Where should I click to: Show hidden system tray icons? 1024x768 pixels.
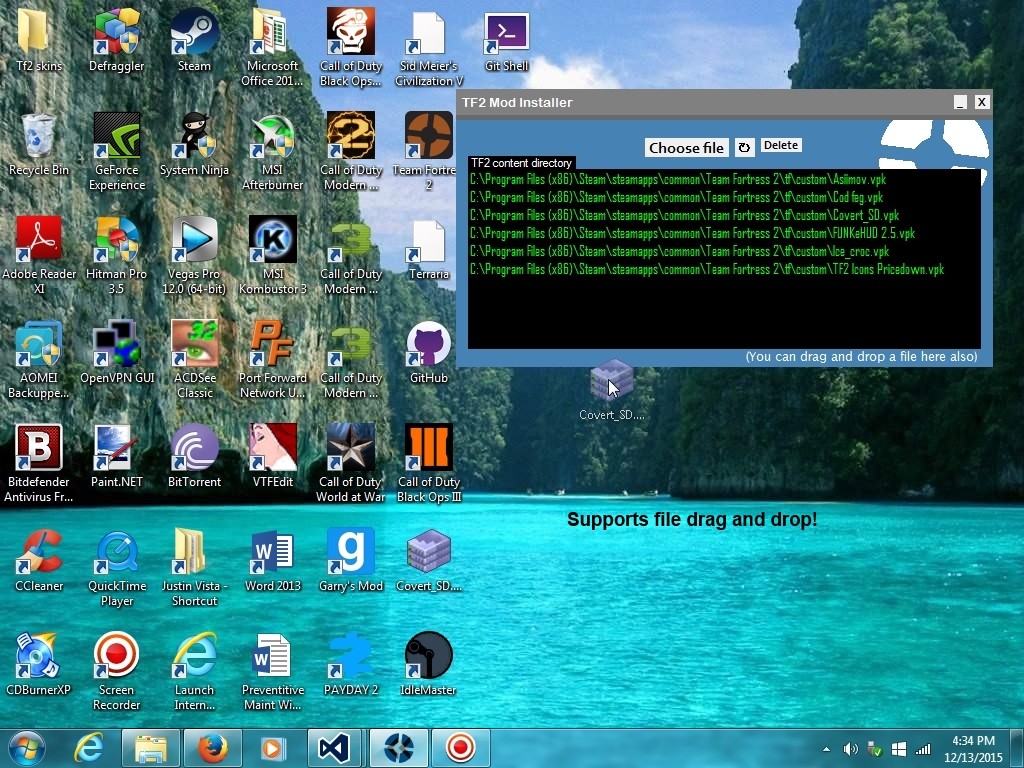click(x=826, y=749)
